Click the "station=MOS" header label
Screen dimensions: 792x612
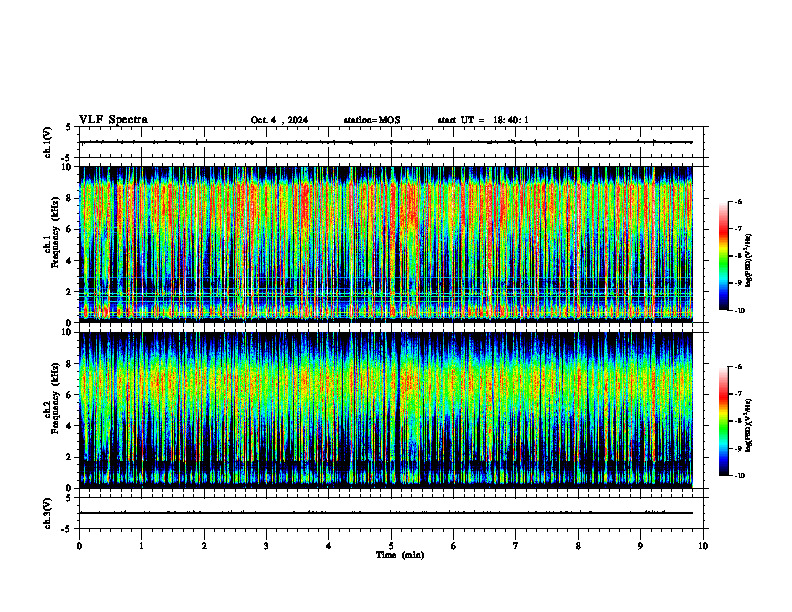[372, 120]
